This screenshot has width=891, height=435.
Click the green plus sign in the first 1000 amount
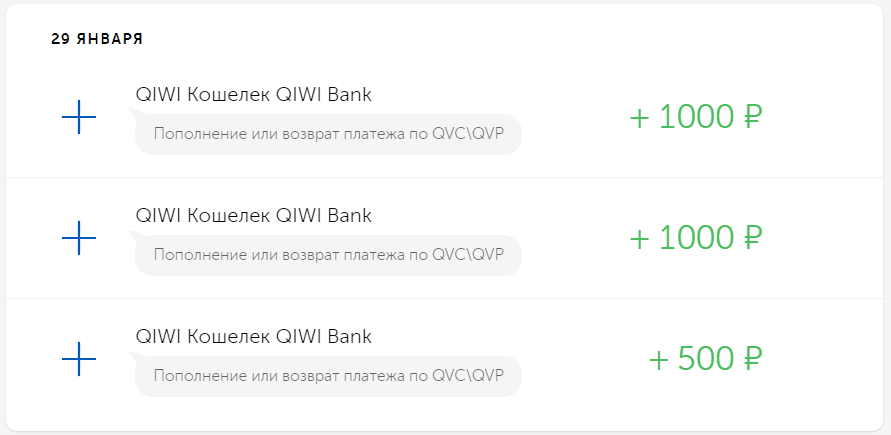[x=640, y=119]
